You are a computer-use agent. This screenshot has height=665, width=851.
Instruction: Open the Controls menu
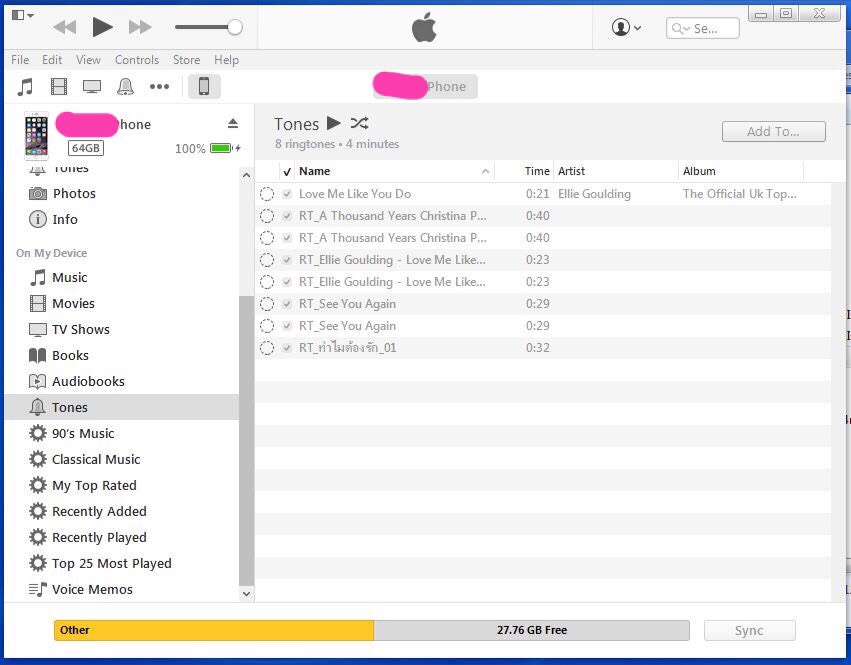[x=137, y=60]
